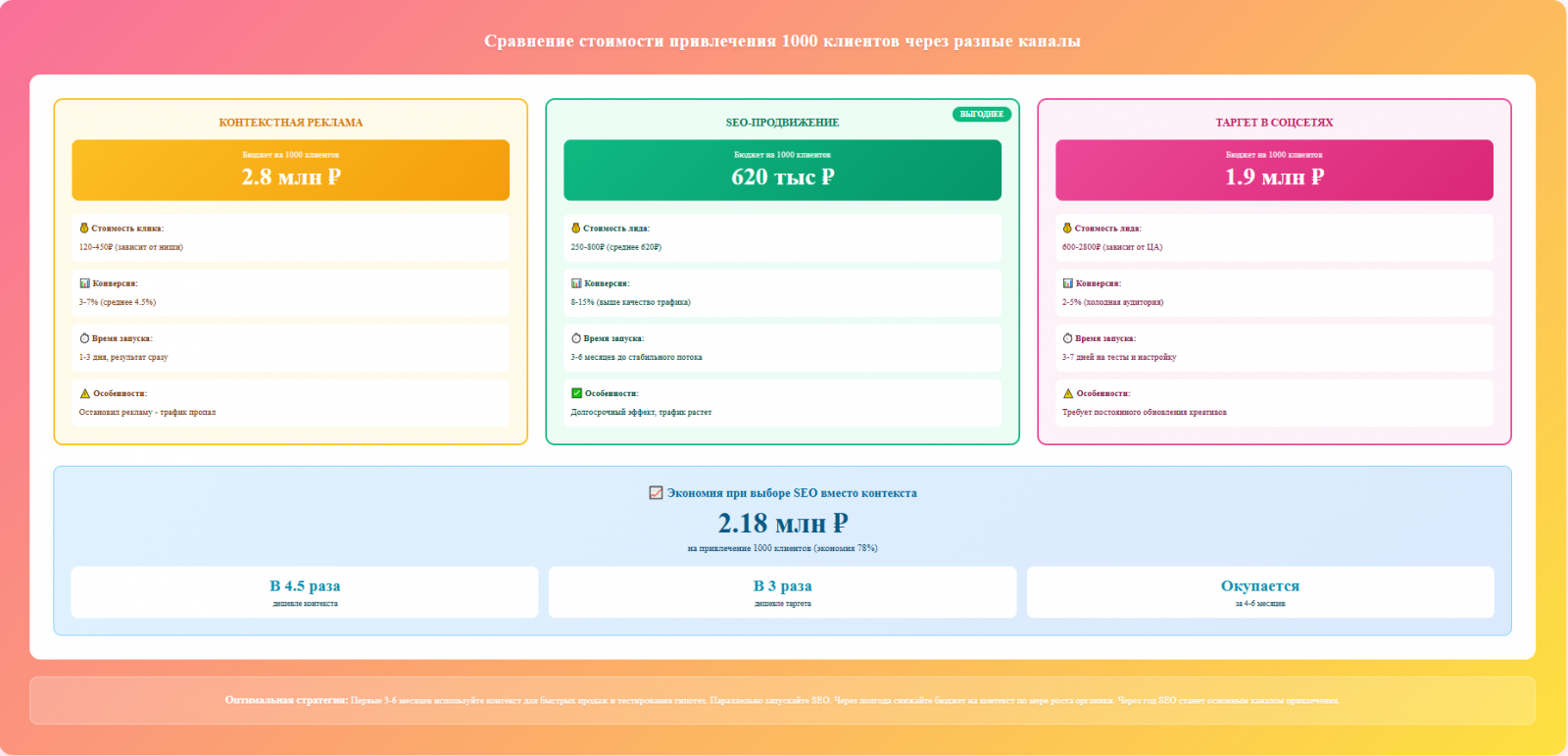
Task: Click the large '2.18 млн ₽' savings figure
Action: (783, 524)
